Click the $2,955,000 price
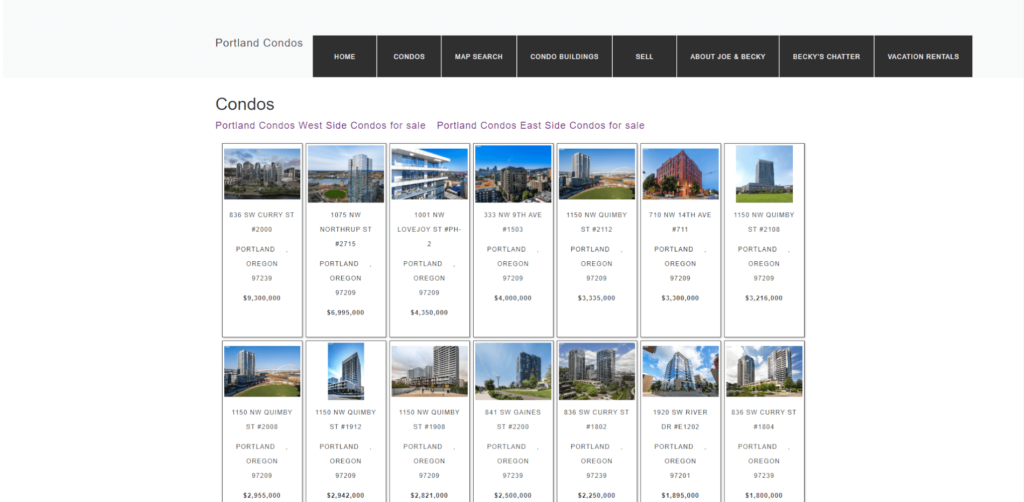Viewport: 1024px width, 502px height. (x=262, y=495)
